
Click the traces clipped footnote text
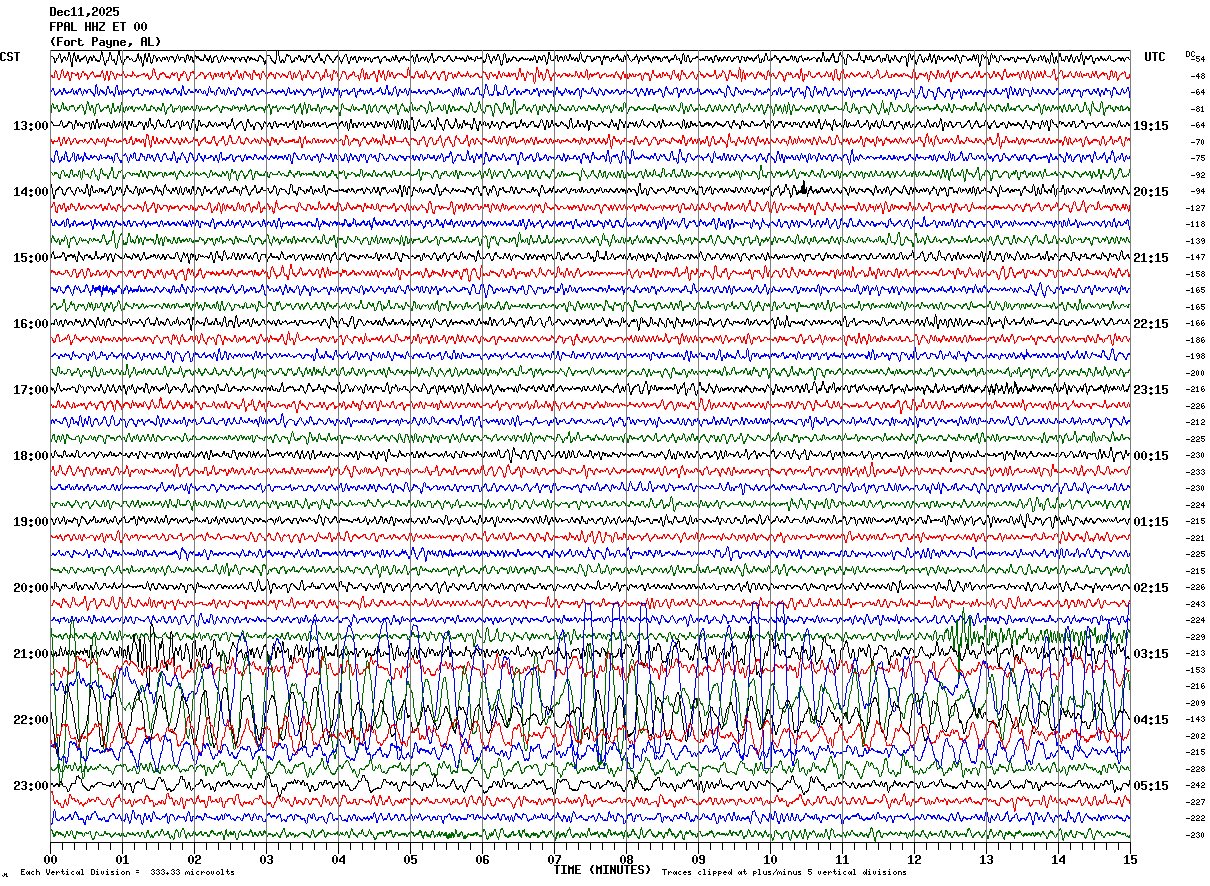click(784, 873)
